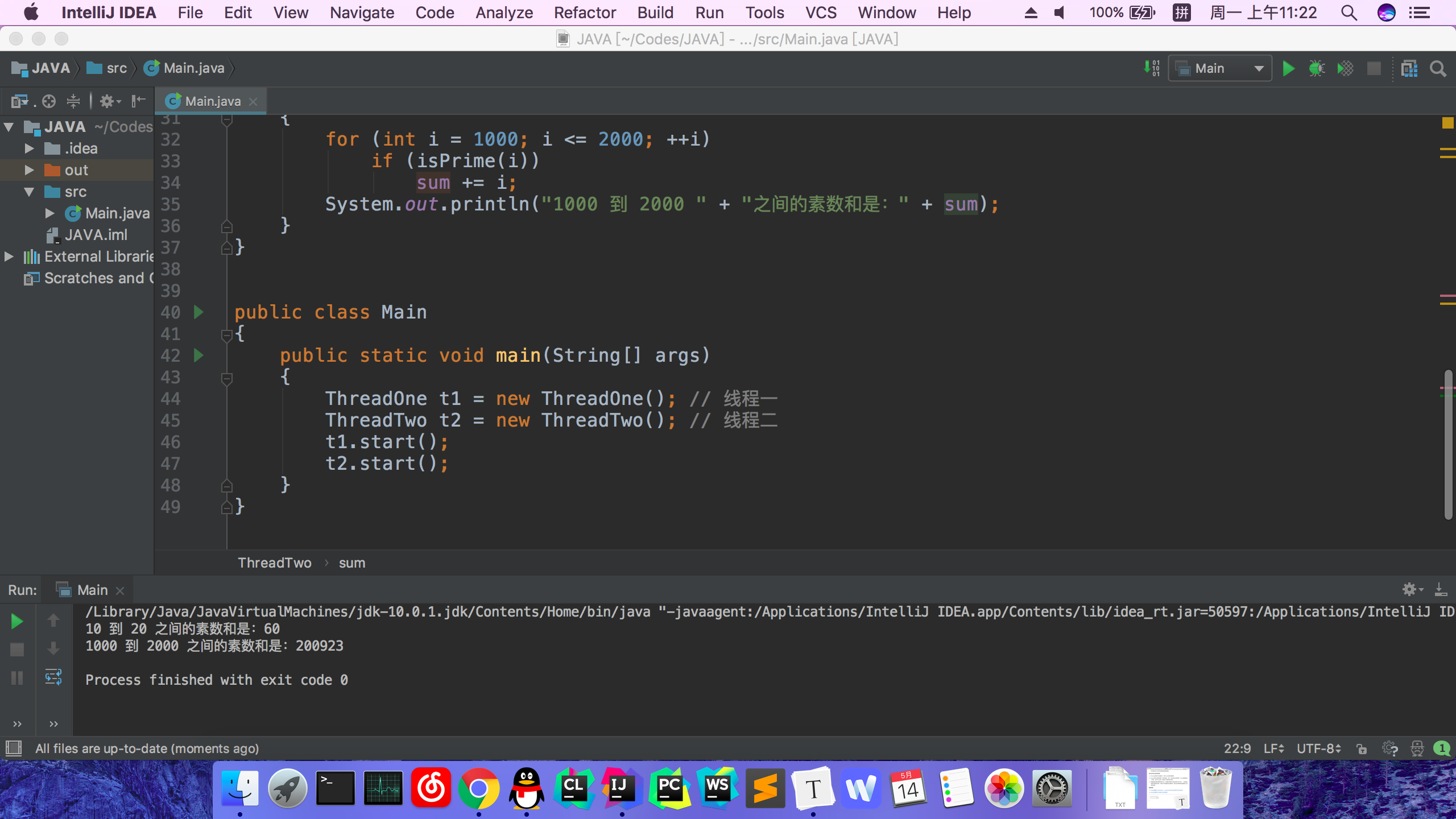Toggle soft-wrap in Run console

[x=53, y=677]
